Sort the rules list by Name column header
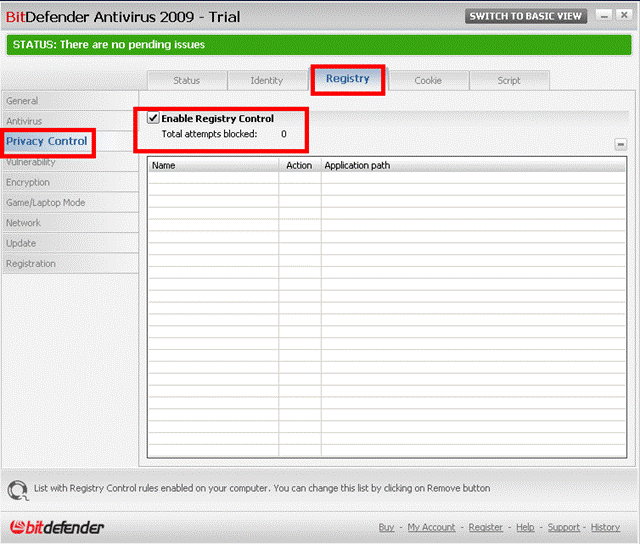 (212, 166)
